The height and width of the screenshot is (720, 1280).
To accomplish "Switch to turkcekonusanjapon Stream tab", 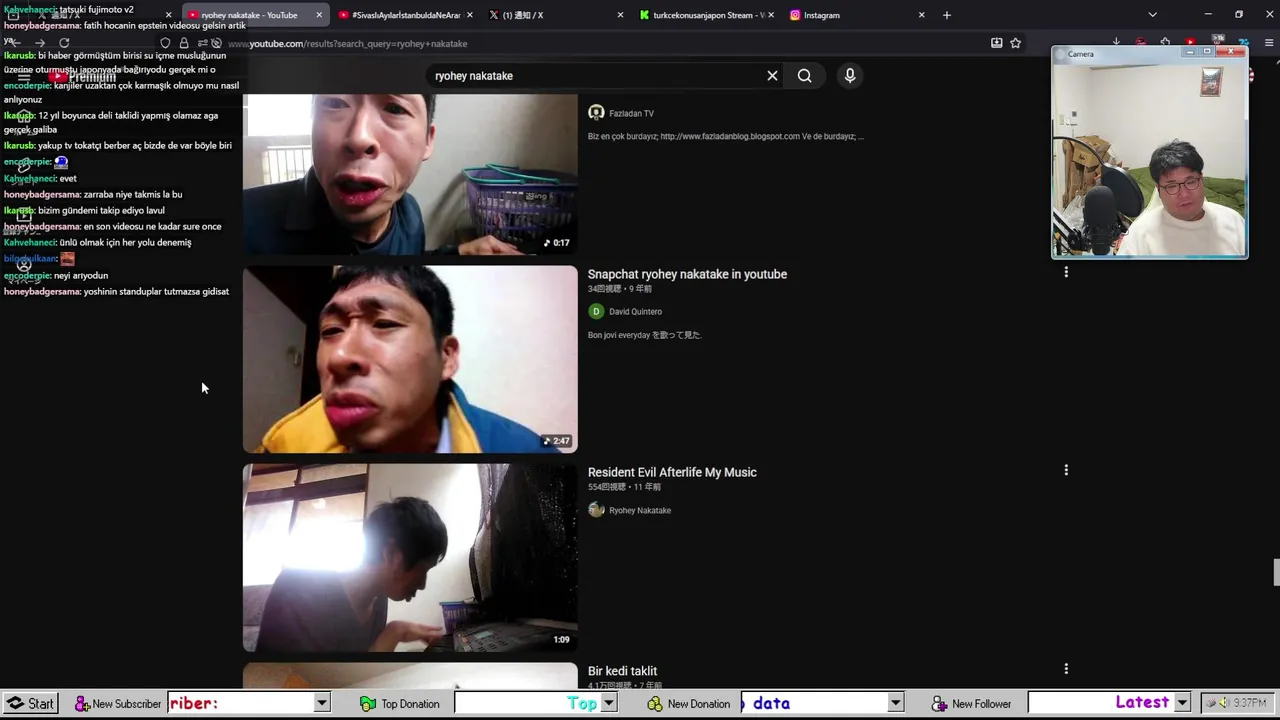I will pos(705,15).
